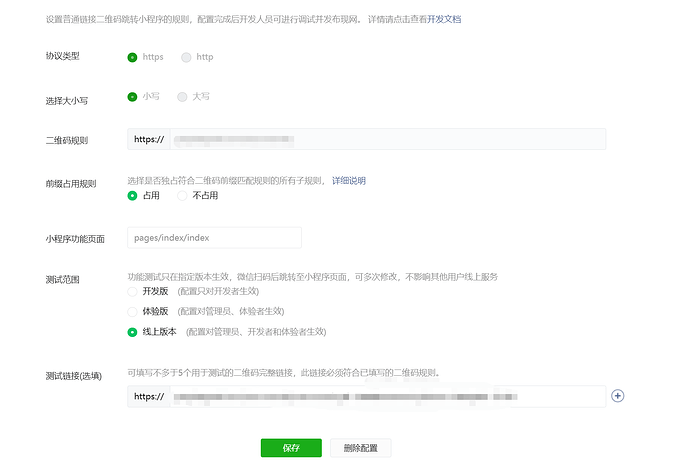The height and width of the screenshot is (464, 690).
Task: Focus the 小程序功能页面 path input
Action: [214, 238]
